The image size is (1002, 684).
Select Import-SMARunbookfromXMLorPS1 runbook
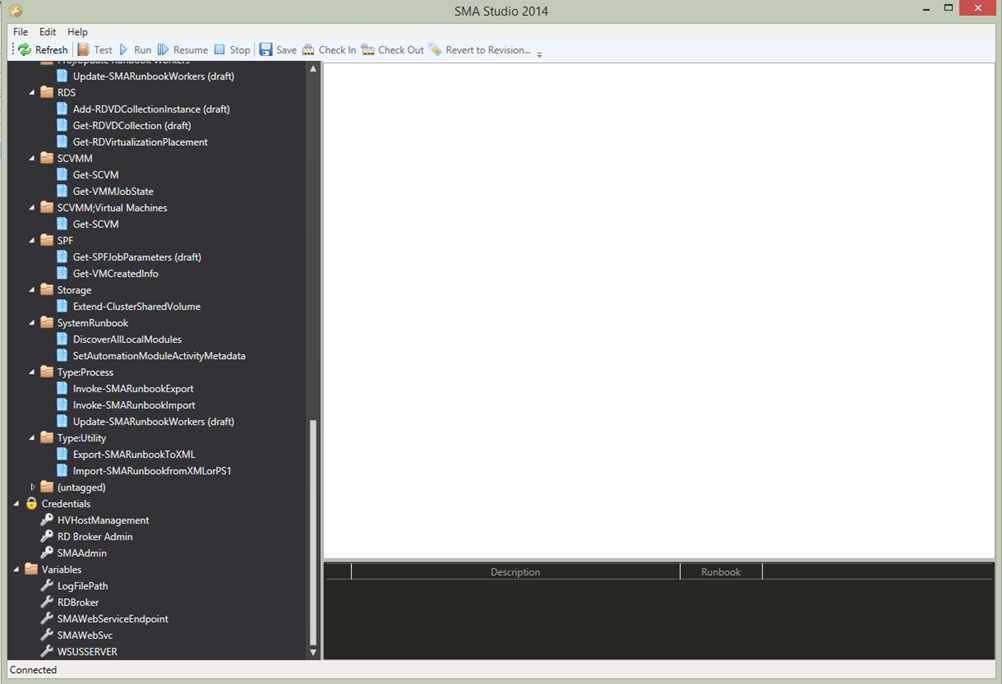pos(152,471)
